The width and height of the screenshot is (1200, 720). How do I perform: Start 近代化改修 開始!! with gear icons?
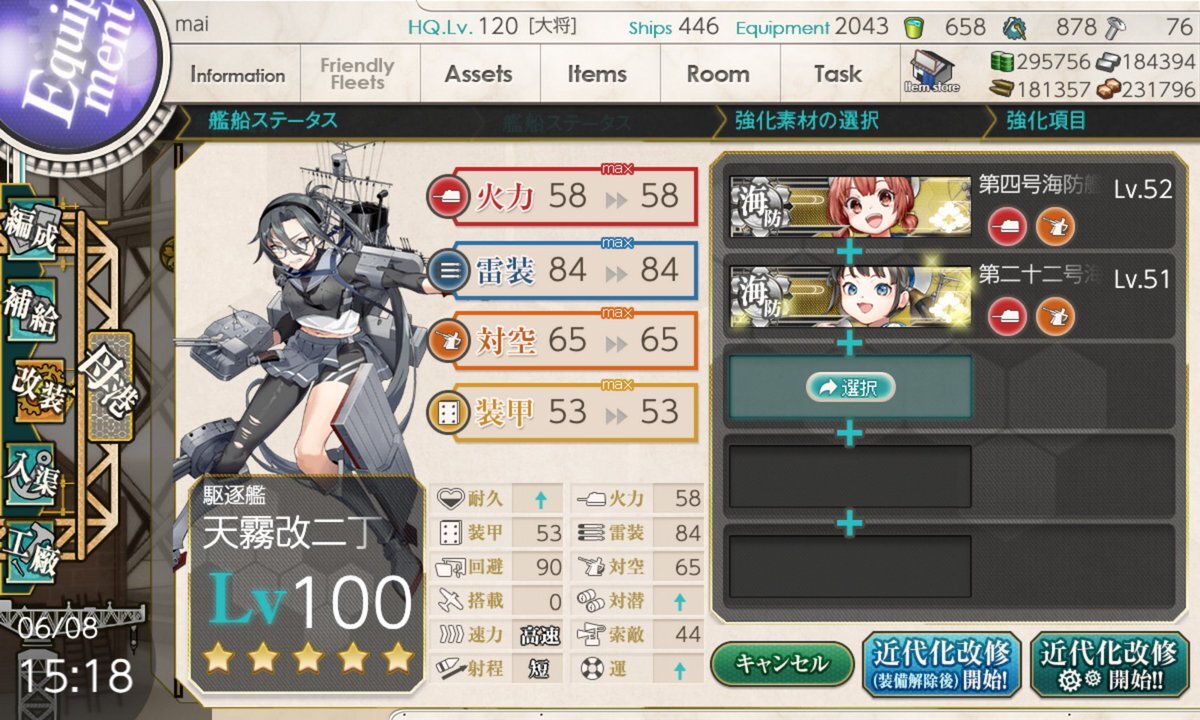coord(1107,665)
